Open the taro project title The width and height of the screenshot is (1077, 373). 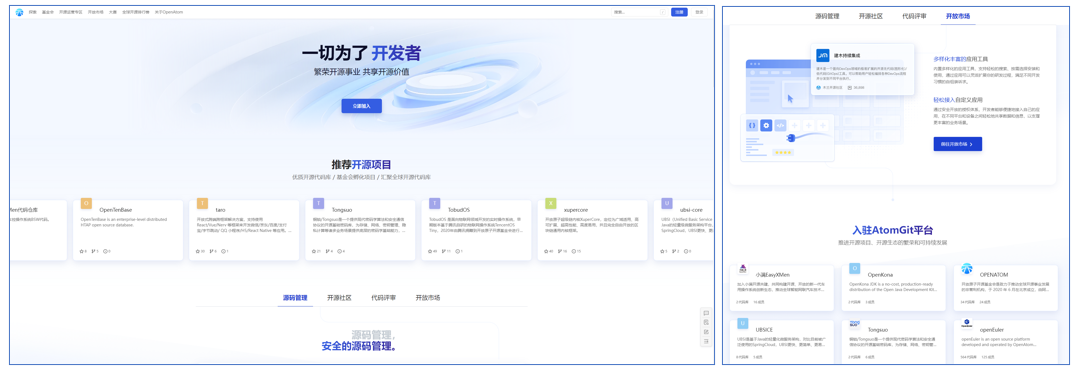point(220,210)
